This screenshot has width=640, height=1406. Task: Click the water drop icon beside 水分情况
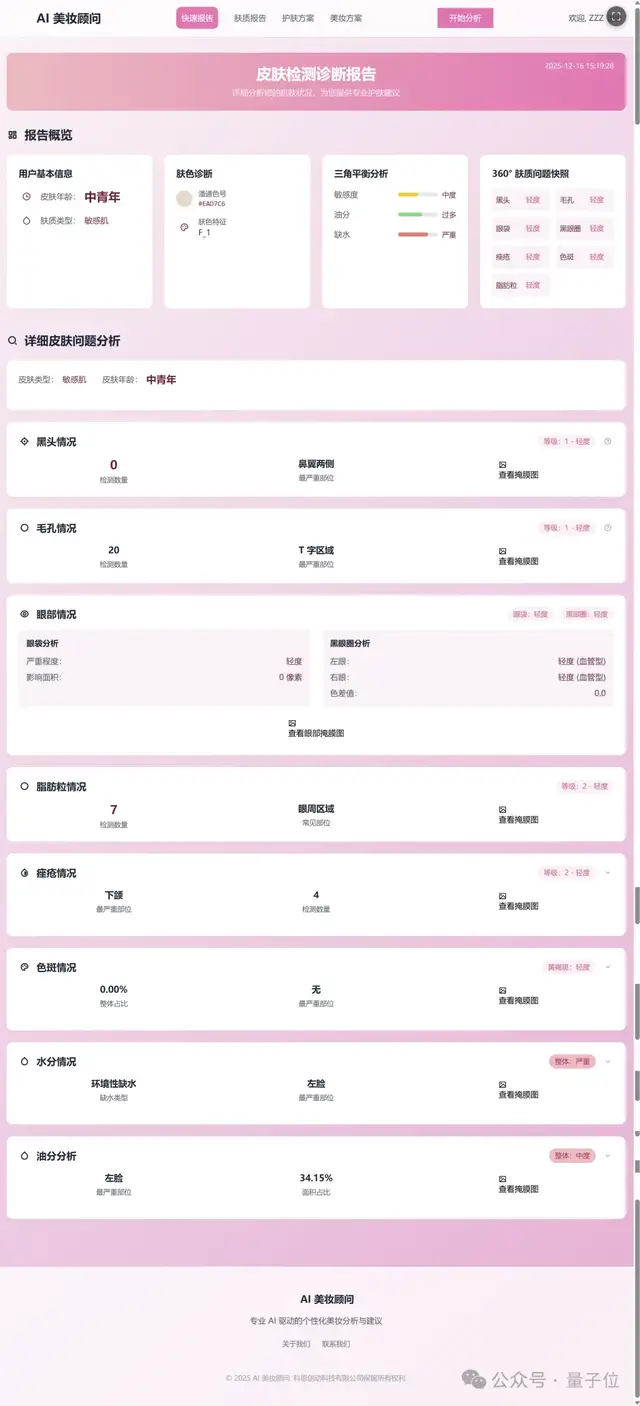point(25,1061)
